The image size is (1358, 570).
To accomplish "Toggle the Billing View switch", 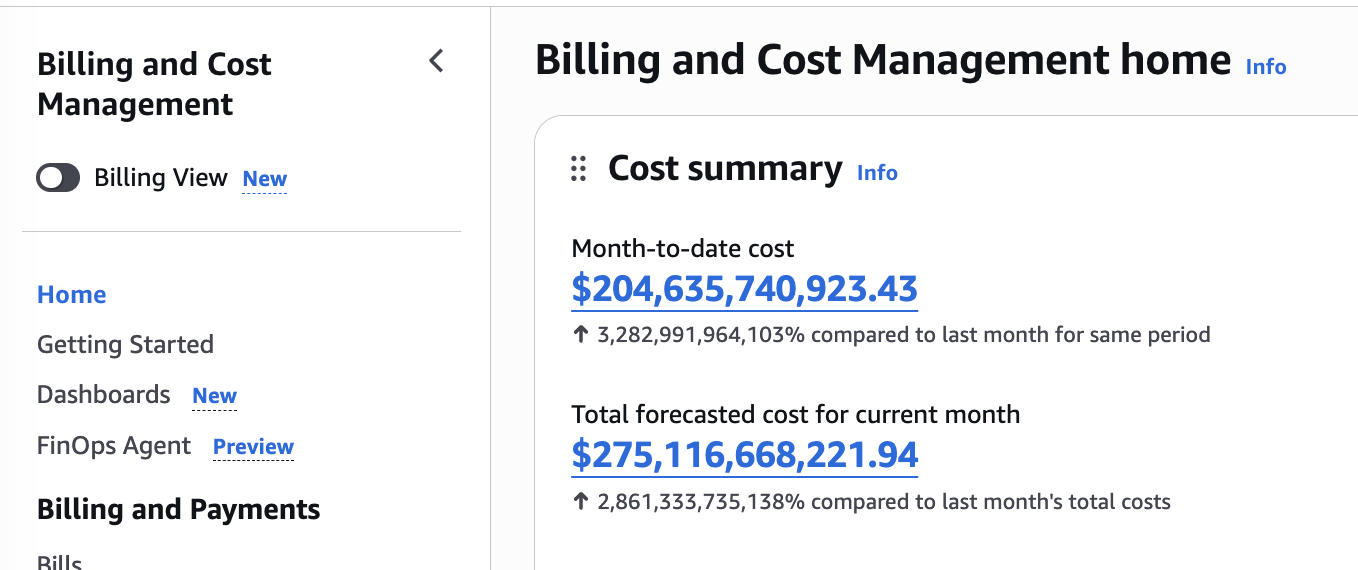I will pos(58,178).
